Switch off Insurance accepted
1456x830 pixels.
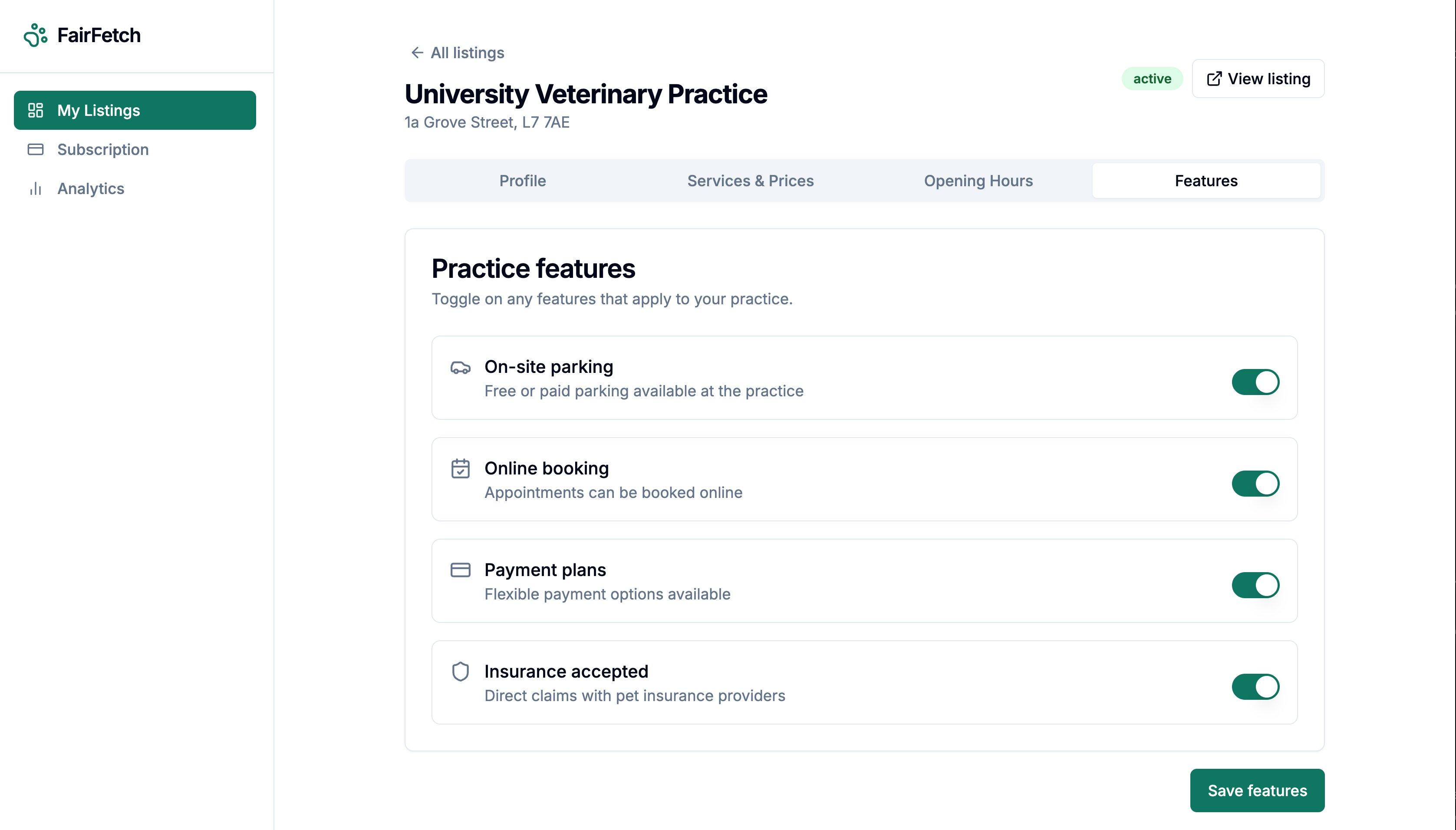(1255, 687)
